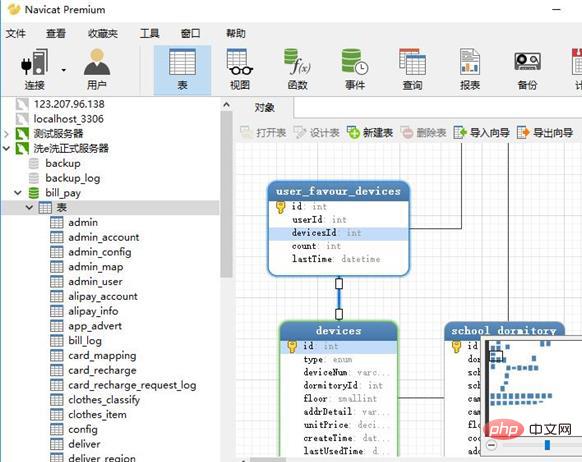Switch to the 对象 tab
Image resolution: width=582 pixels, height=462 pixels.
(265, 108)
